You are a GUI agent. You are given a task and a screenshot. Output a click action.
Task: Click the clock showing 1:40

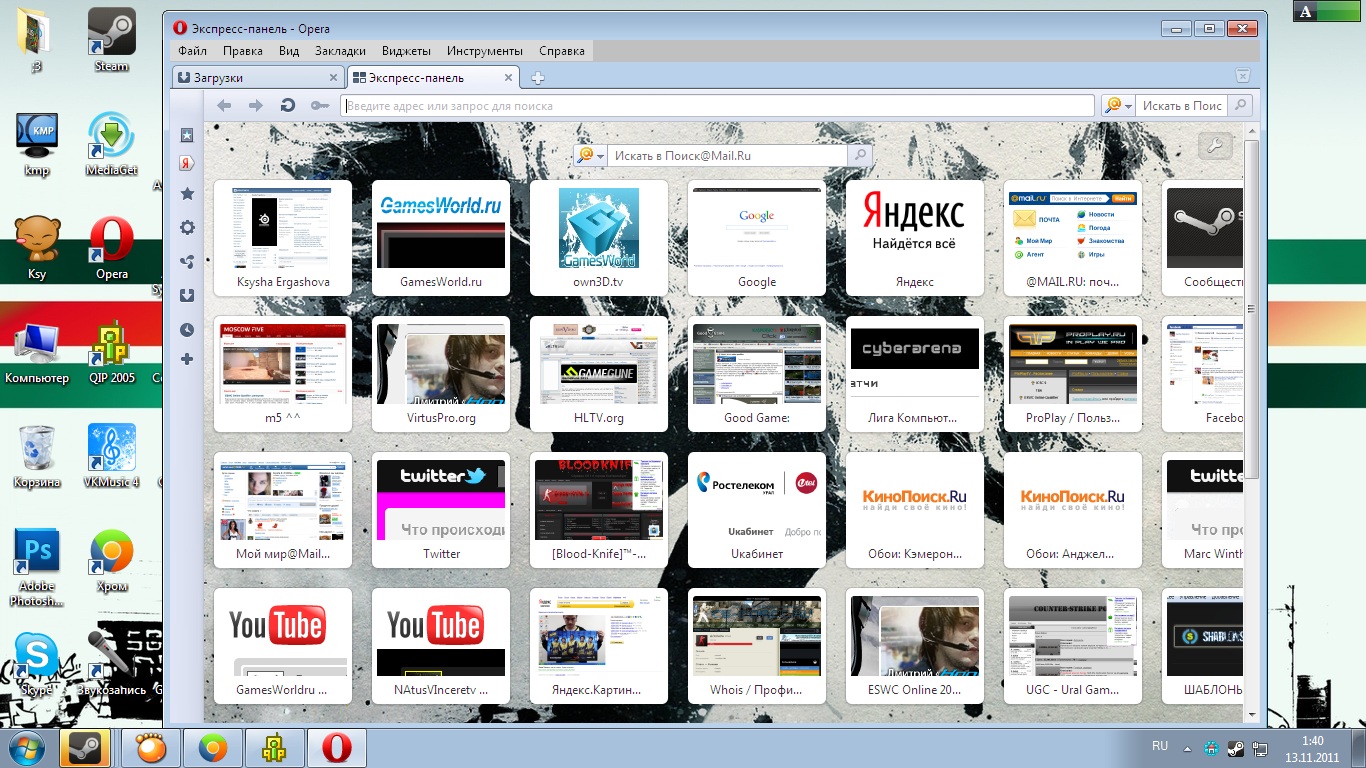click(x=1313, y=741)
